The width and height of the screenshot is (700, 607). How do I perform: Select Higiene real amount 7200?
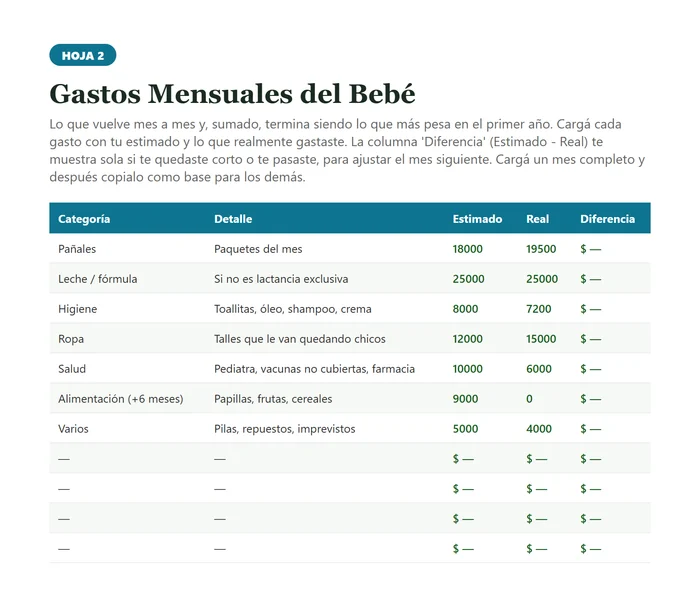(x=539, y=309)
